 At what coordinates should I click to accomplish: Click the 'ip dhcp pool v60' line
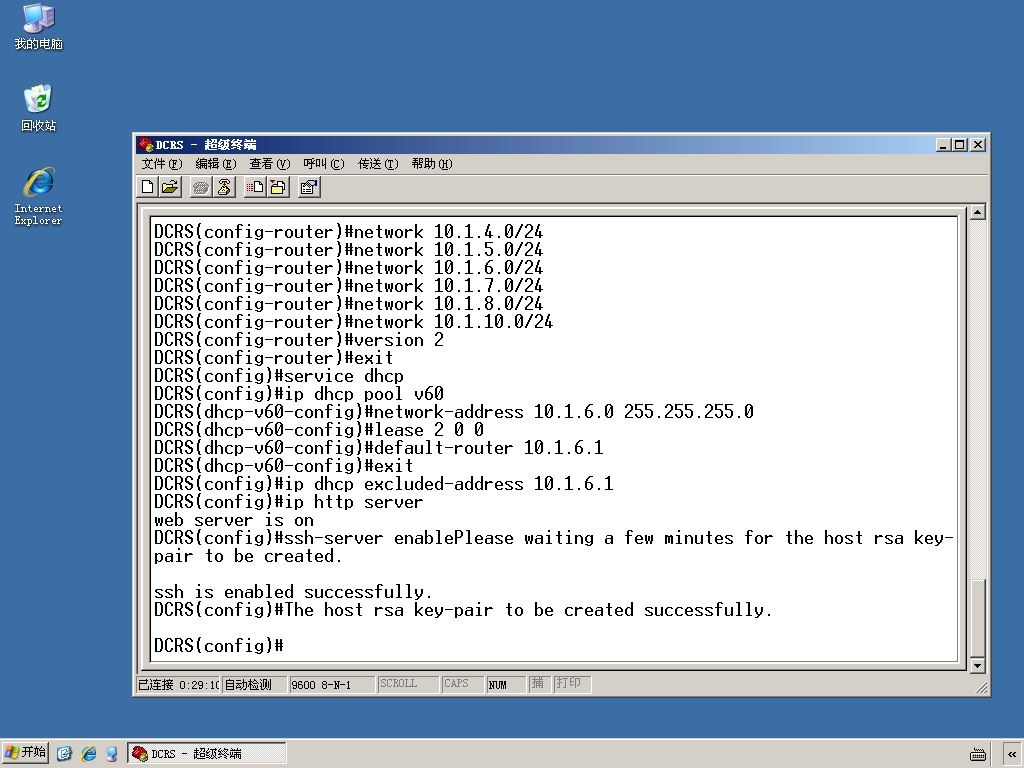pos(298,394)
